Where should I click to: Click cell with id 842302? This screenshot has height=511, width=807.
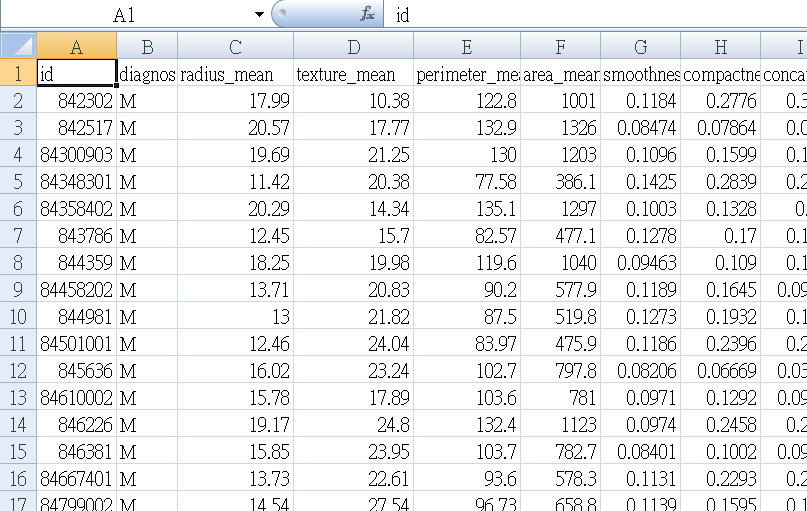tap(77, 100)
